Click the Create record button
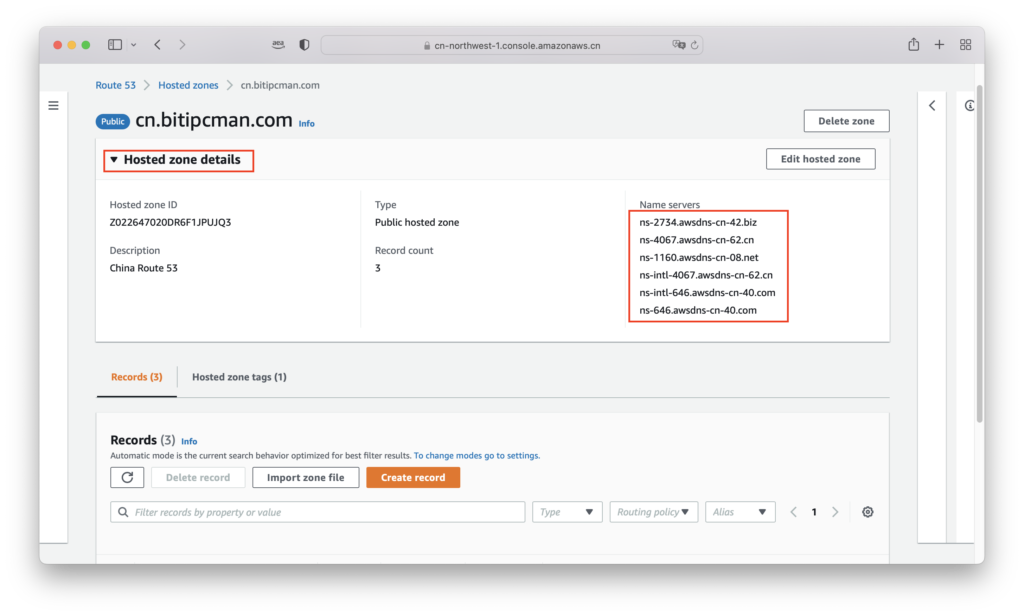This screenshot has width=1024, height=616. (413, 477)
